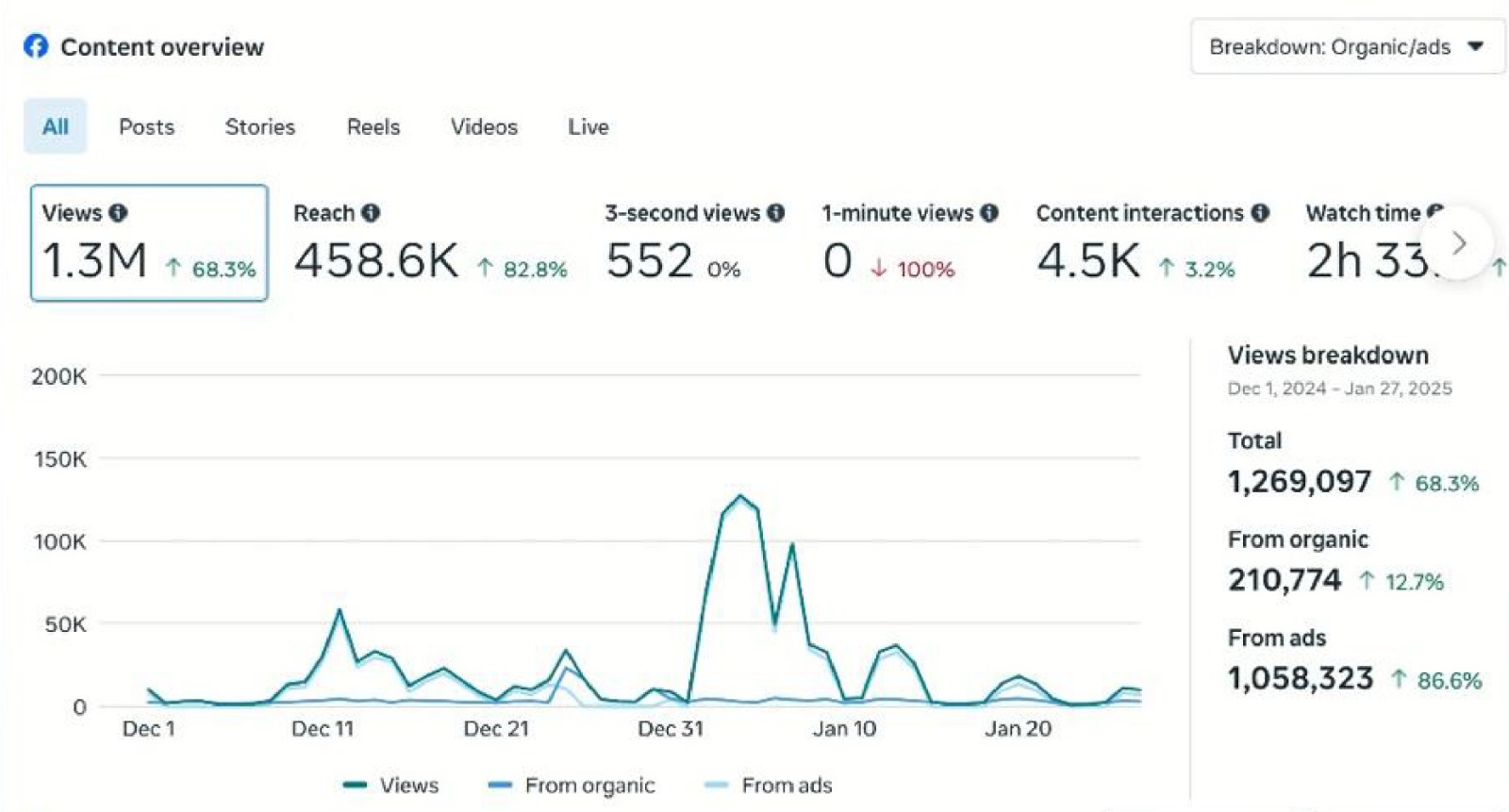This screenshot has height=812, width=1509.
Task: Switch to the Posts tab
Action: point(146,126)
